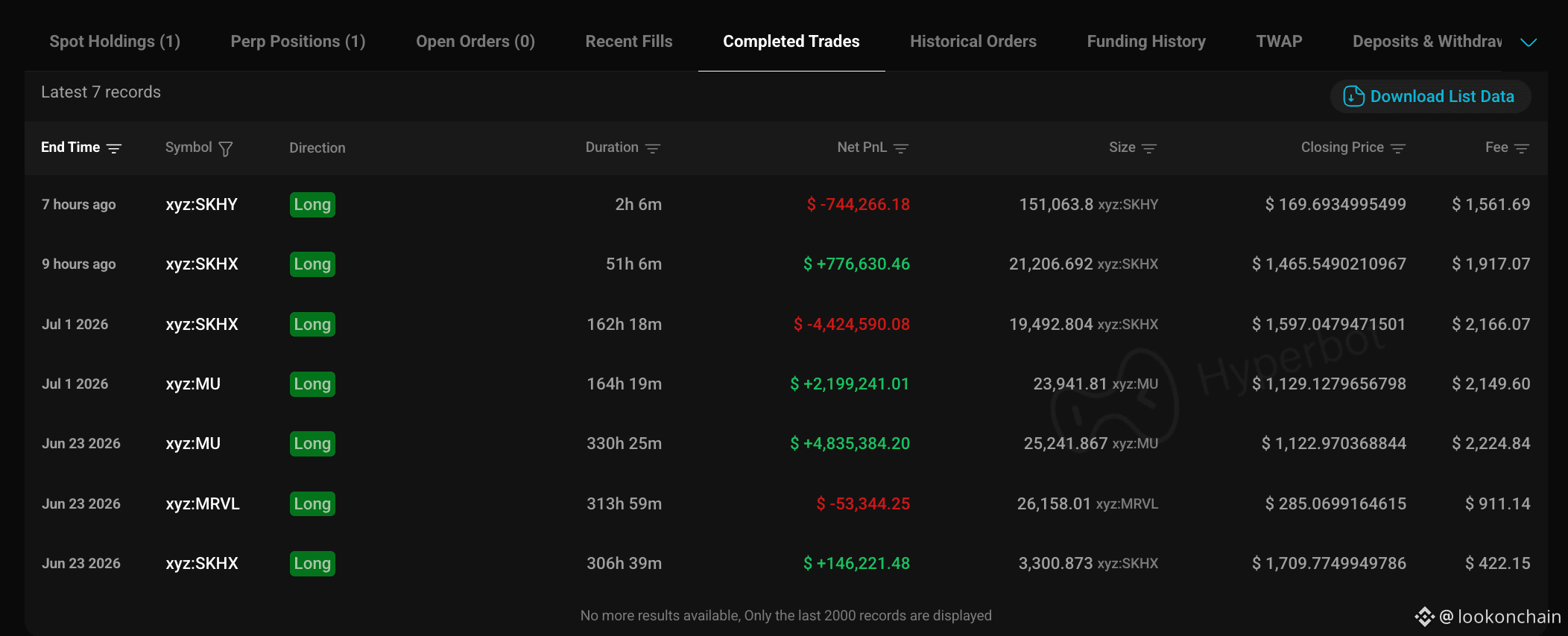Switch to Spot Holdings (1) tab
The height and width of the screenshot is (636, 1568).
pos(115,42)
